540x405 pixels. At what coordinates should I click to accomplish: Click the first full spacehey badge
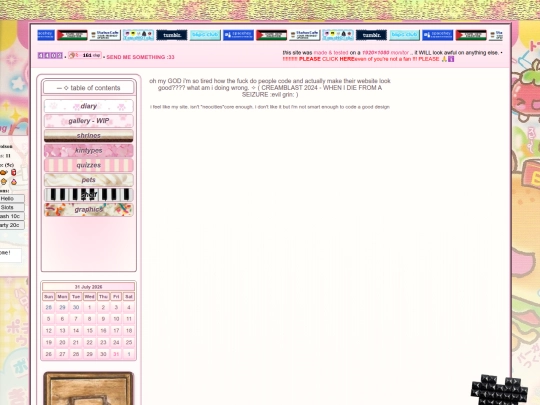tap(238, 35)
